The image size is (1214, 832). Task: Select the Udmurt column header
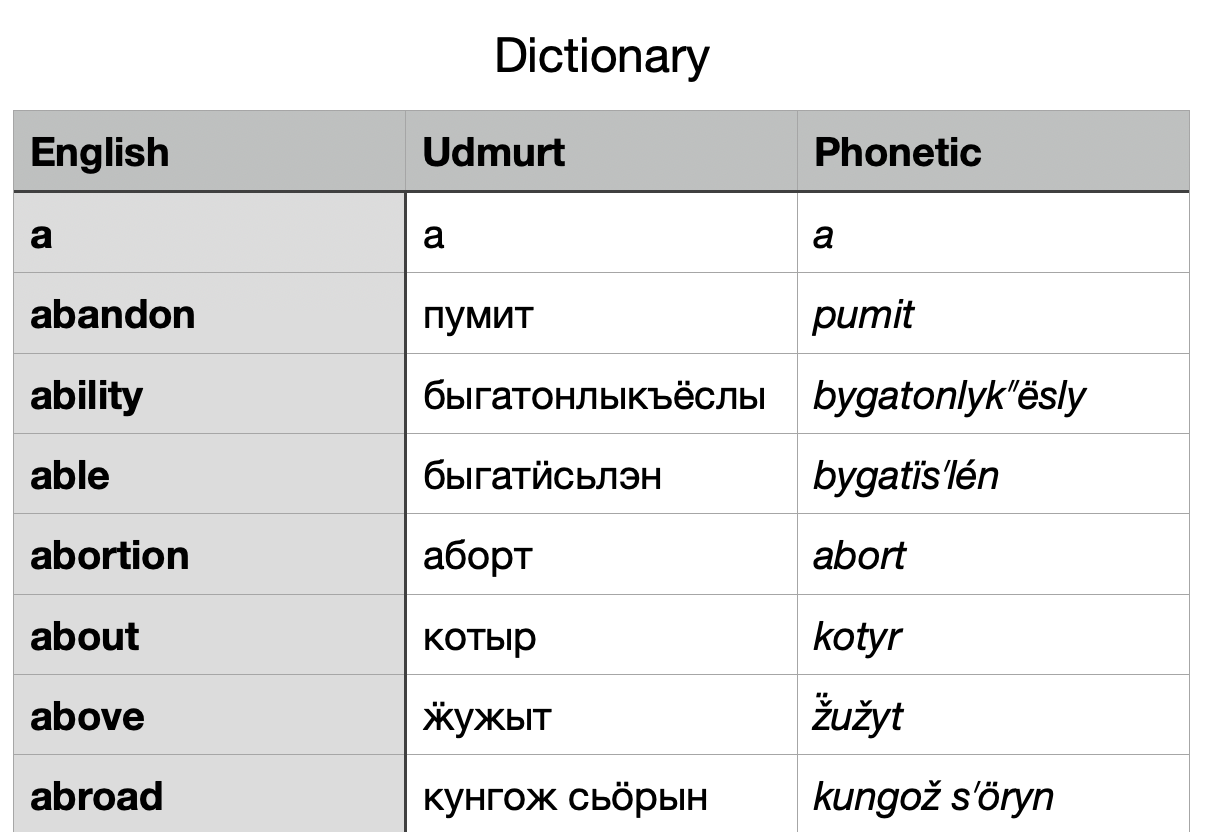click(x=494, y=152)
